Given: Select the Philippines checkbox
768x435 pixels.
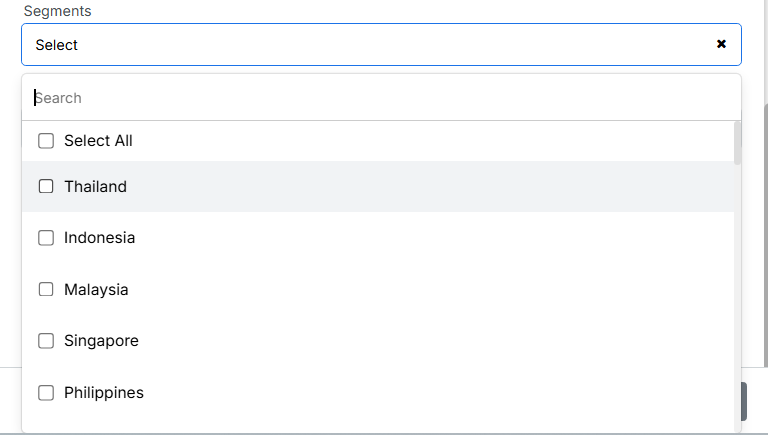Looking at the screenshot, I should 46,393.
